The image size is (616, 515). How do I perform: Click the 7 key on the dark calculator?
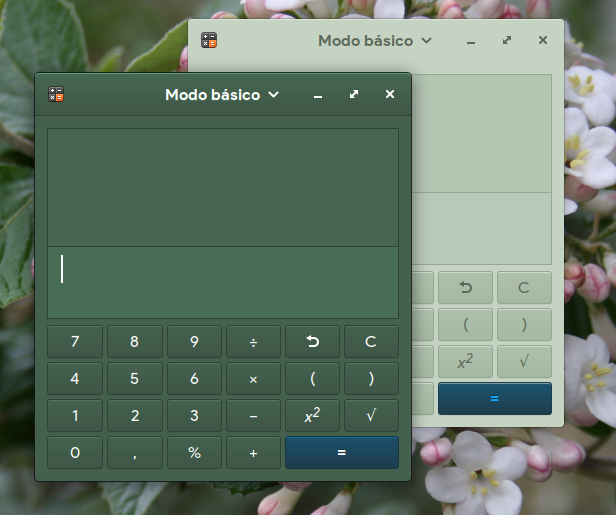click(x=75, y=341)
